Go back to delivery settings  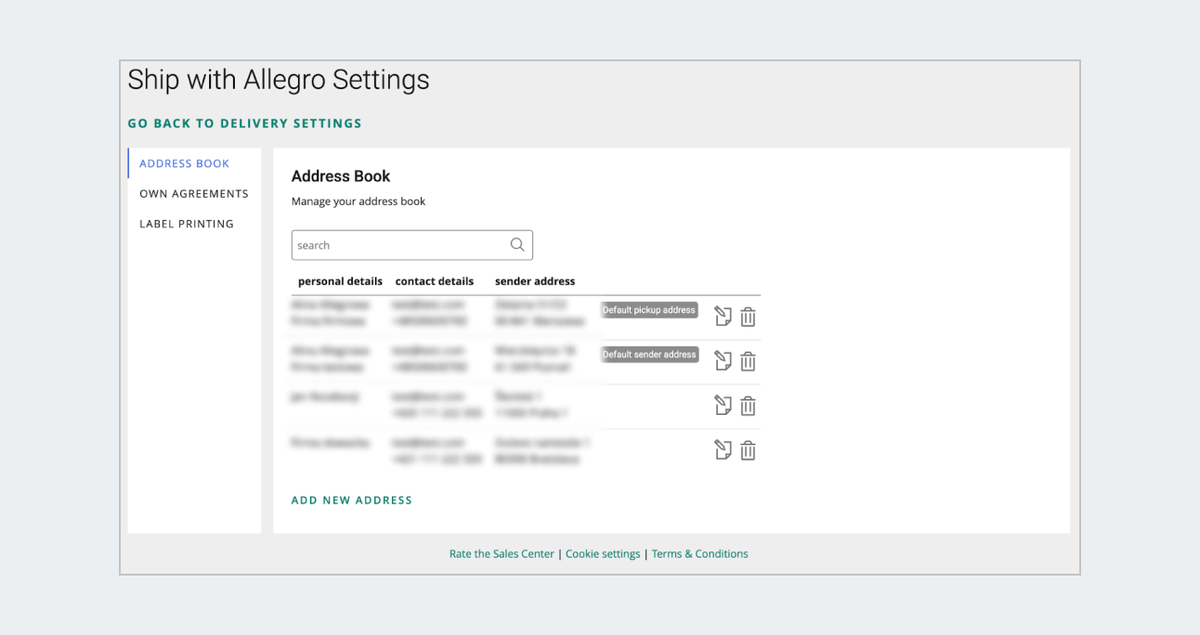pyautogui.click(x=245, y=124)
